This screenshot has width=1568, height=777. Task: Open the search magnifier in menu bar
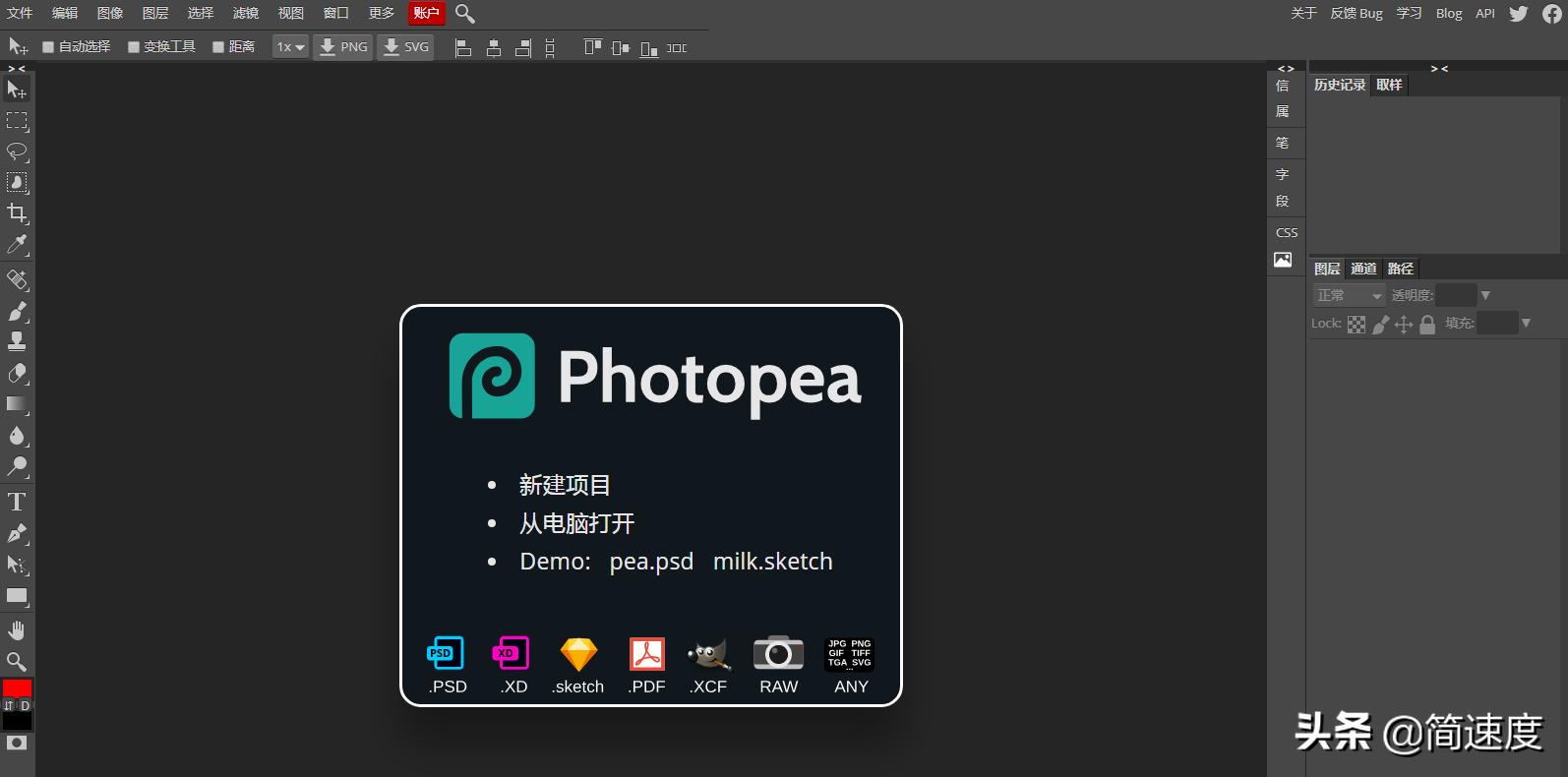point(465,14)
